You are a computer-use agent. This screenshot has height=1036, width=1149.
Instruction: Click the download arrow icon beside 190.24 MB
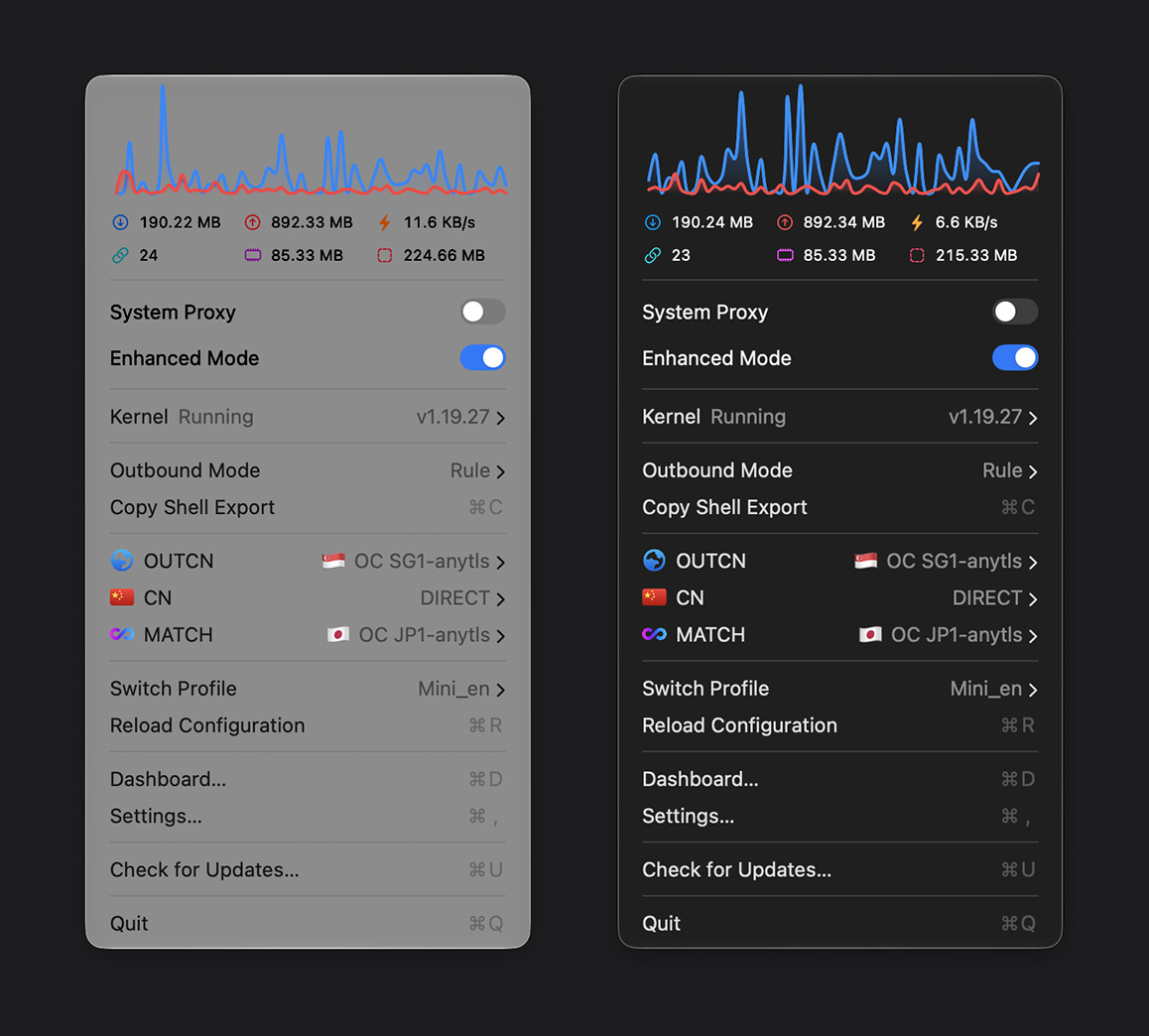tap(653, 222)
